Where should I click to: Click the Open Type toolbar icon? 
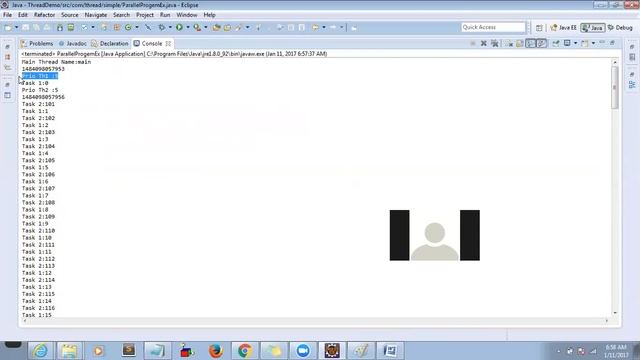click(x=217, y=27)
